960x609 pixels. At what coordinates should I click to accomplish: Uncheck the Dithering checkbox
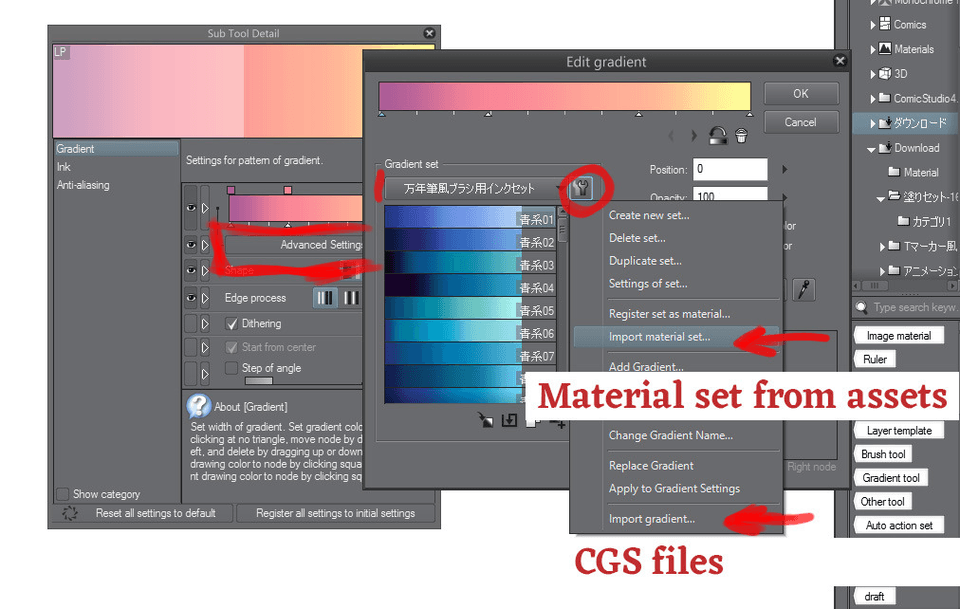[231, 324]
